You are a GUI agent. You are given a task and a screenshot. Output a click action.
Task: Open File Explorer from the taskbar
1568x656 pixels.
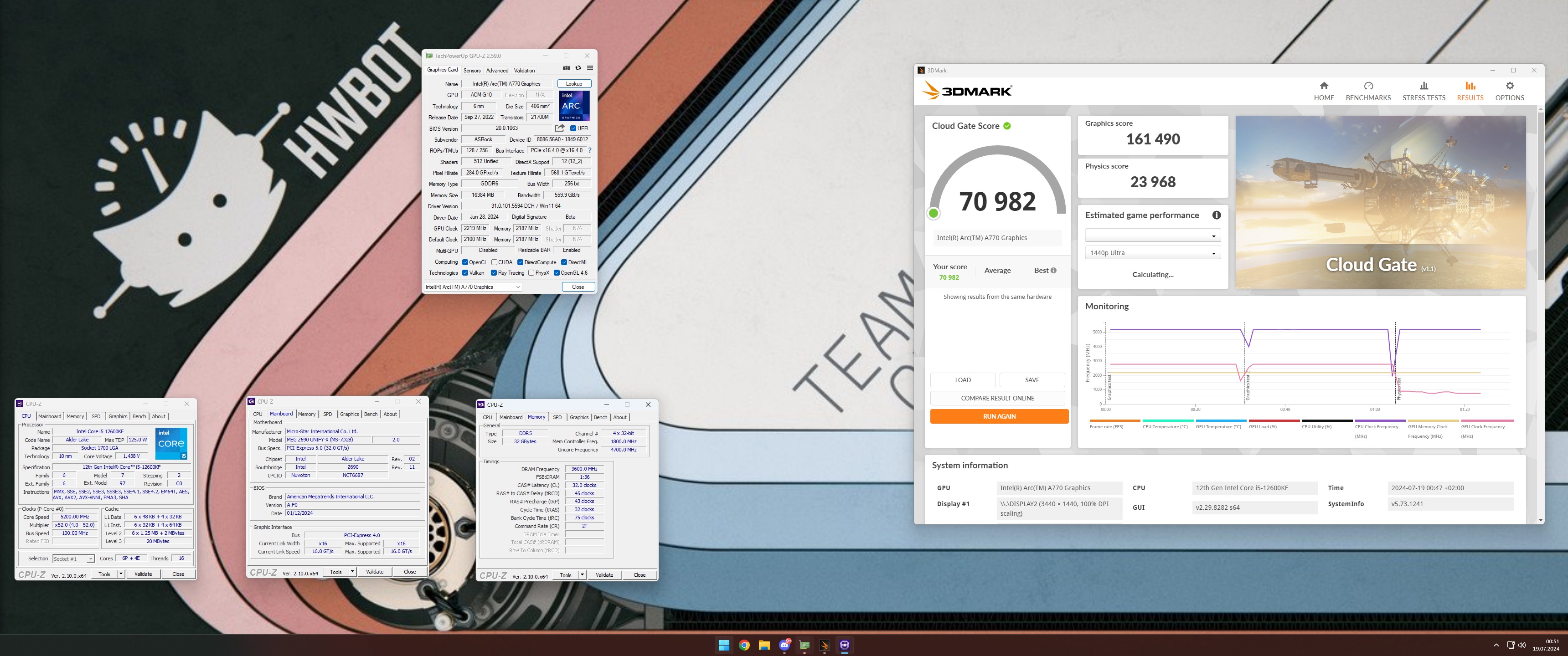pos(763,645)
